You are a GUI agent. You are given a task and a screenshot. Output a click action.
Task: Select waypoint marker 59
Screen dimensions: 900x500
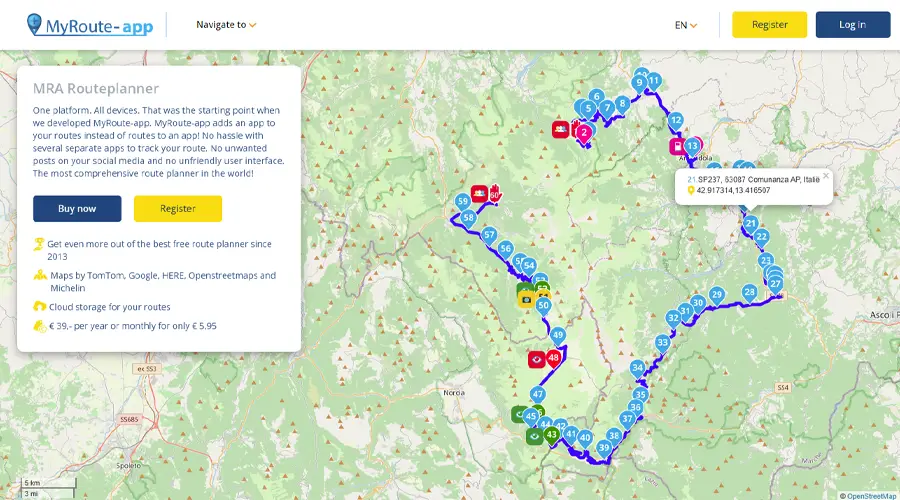463,202
